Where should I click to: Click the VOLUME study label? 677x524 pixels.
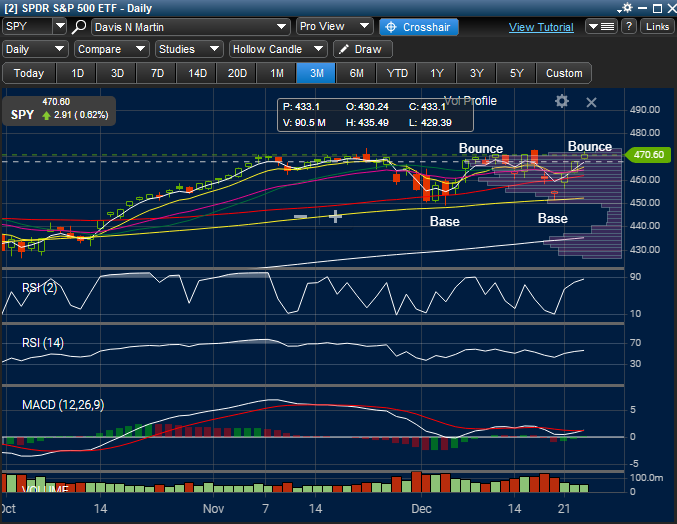[45, 489]
